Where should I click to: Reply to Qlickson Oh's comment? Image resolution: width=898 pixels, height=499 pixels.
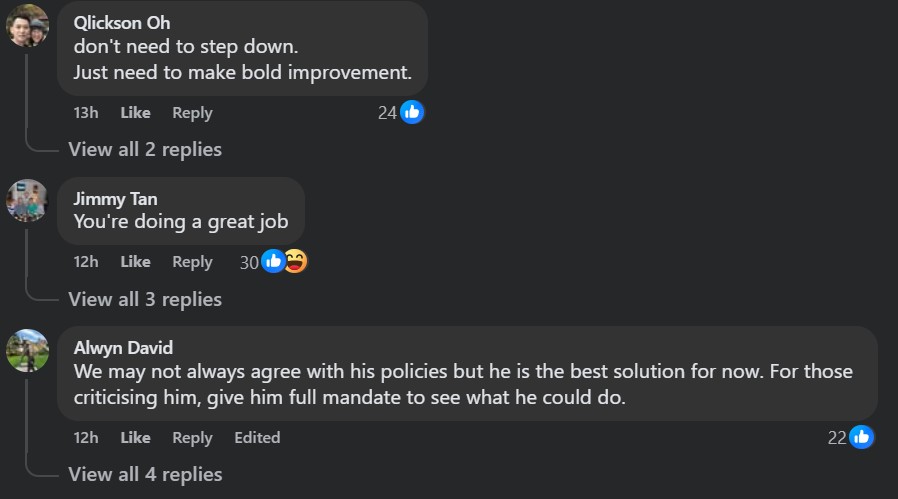(x=192, y=113)
